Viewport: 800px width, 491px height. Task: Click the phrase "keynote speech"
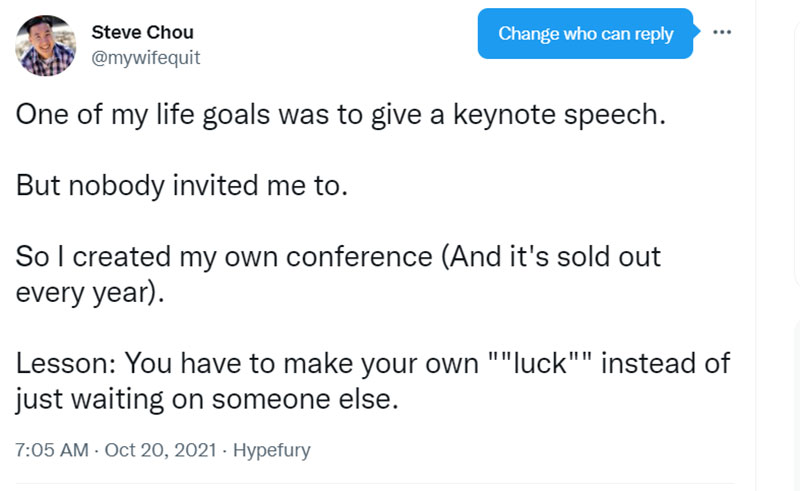(563, 114)
